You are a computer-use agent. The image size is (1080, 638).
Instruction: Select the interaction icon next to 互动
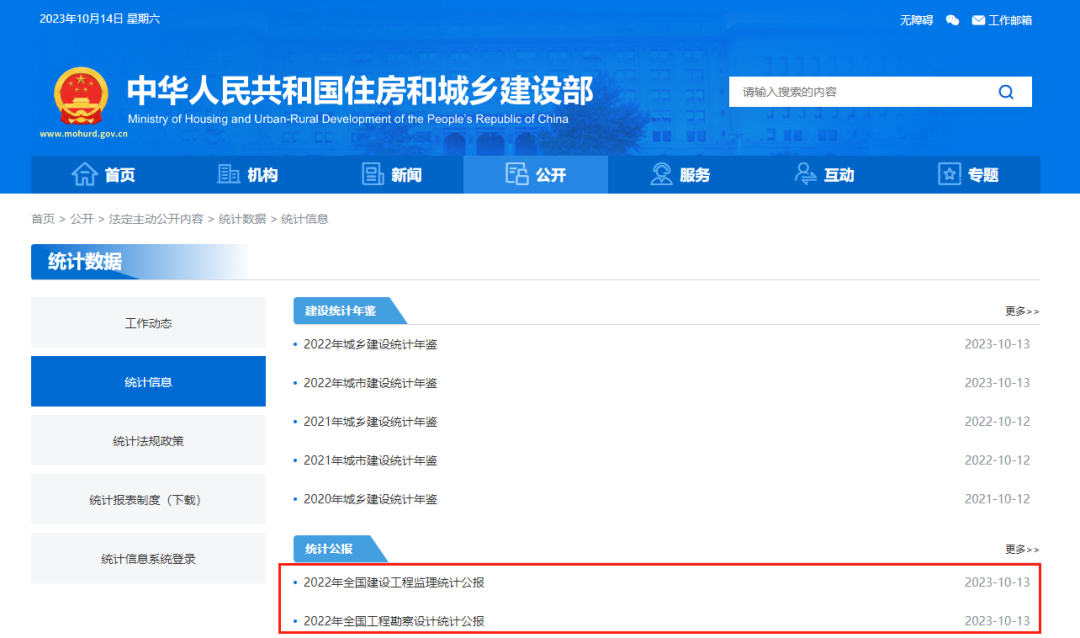click(x=803, y=174)
